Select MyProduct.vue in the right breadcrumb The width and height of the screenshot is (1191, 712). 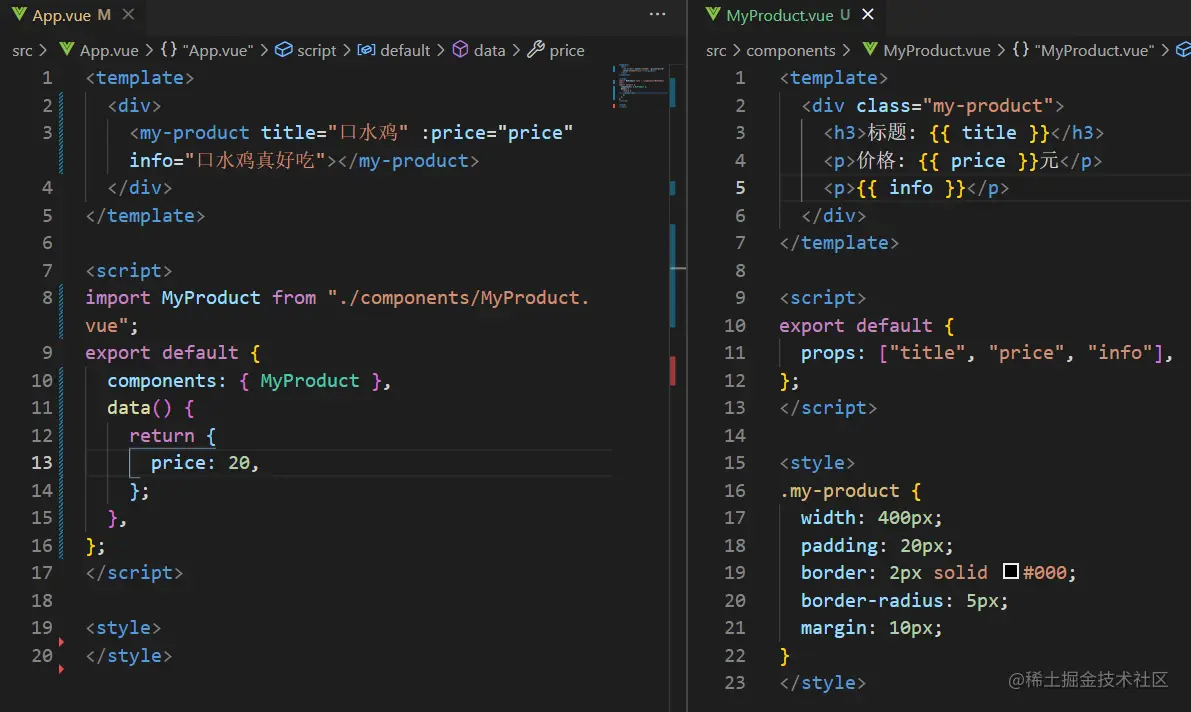tap(937, 50)
